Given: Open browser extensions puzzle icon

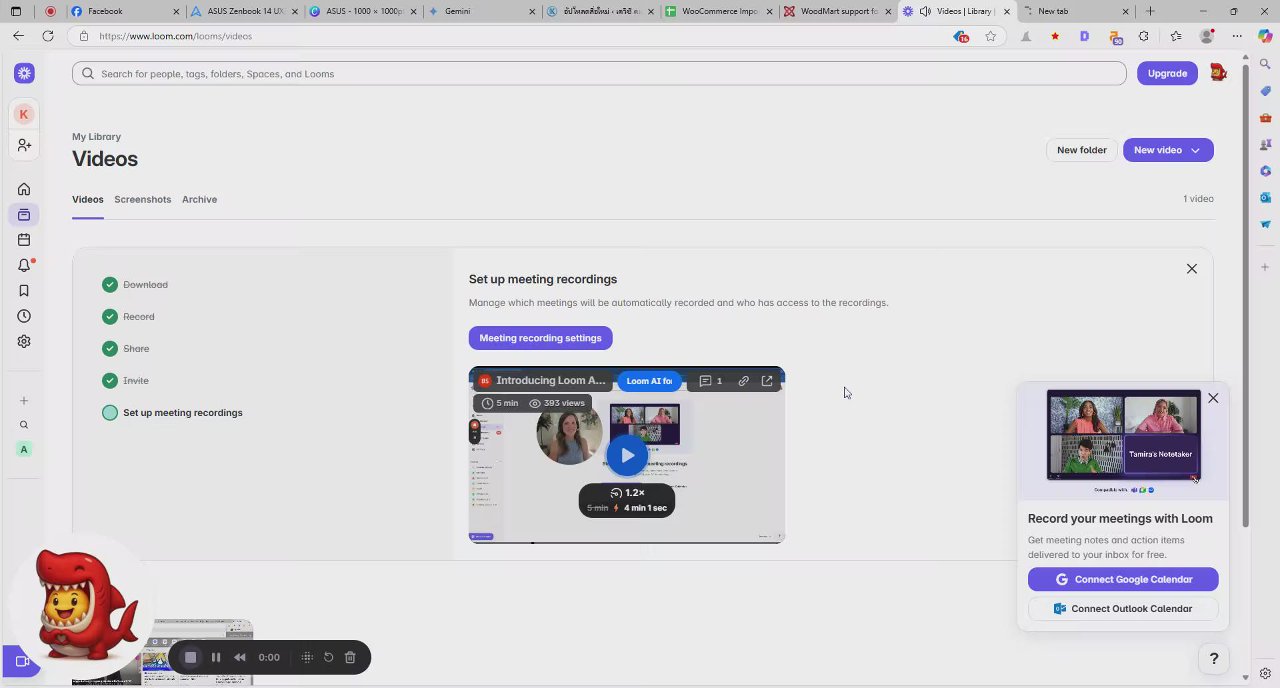Looking at the screenshot, I should coord(1144,36).
